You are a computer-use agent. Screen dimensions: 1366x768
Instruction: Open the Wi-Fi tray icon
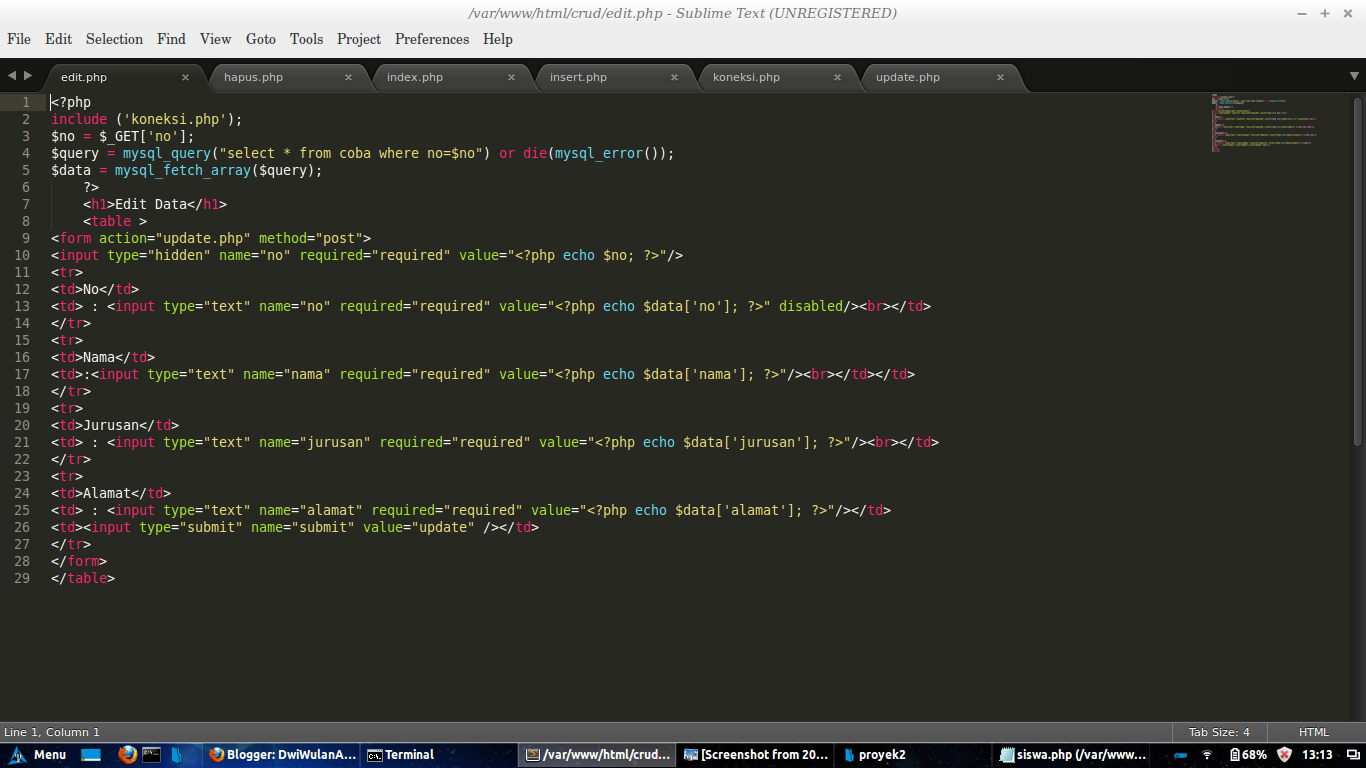pyautogui.click(x=1207, y=755)
